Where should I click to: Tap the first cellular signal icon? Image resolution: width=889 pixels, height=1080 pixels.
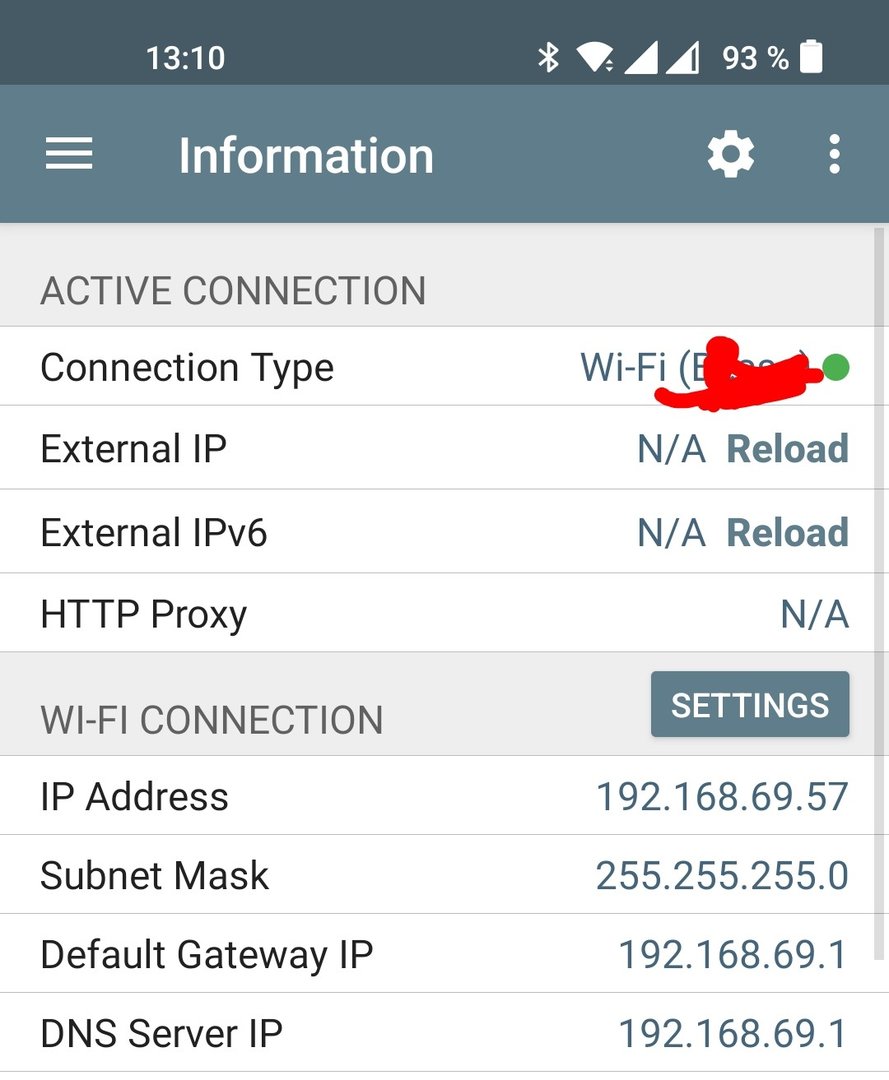(641, 58)
